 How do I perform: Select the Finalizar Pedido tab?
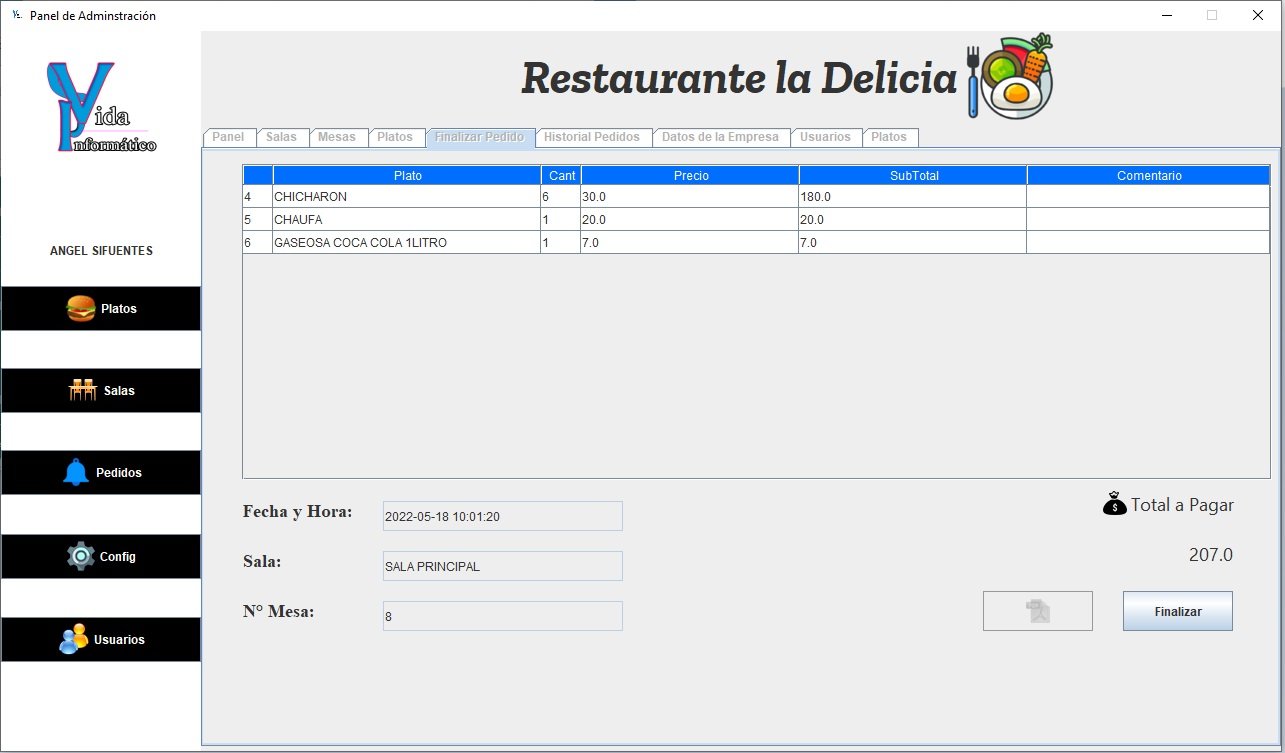480,137
